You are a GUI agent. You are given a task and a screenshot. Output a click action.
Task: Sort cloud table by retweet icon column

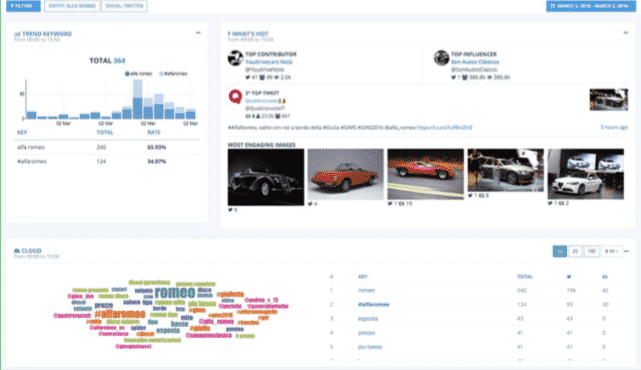click(605, 277)
